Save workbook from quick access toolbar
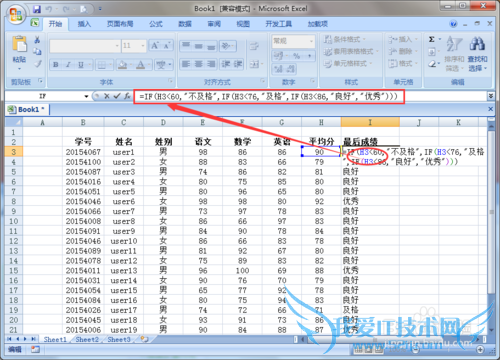 pyautogui.click(x=37, y=9)
